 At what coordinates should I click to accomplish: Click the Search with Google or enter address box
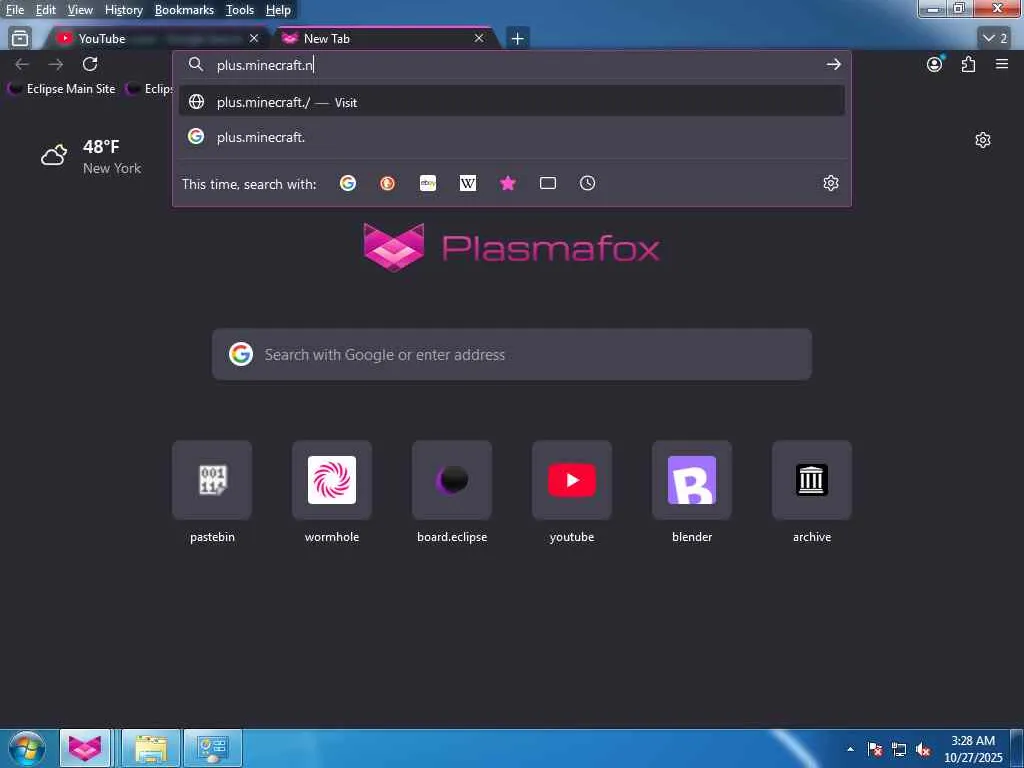[x=512, y=355]
